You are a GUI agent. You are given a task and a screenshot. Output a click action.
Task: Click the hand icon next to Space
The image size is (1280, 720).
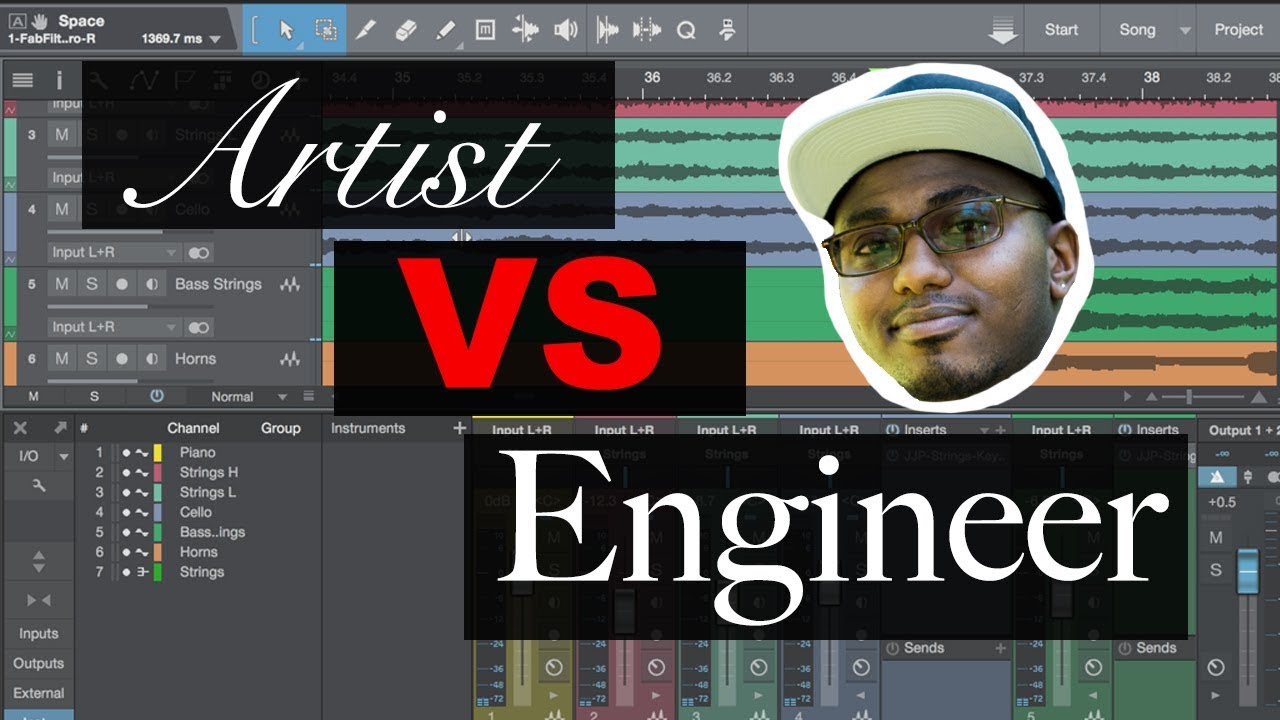pyautogui.click(x=41, y=20)
